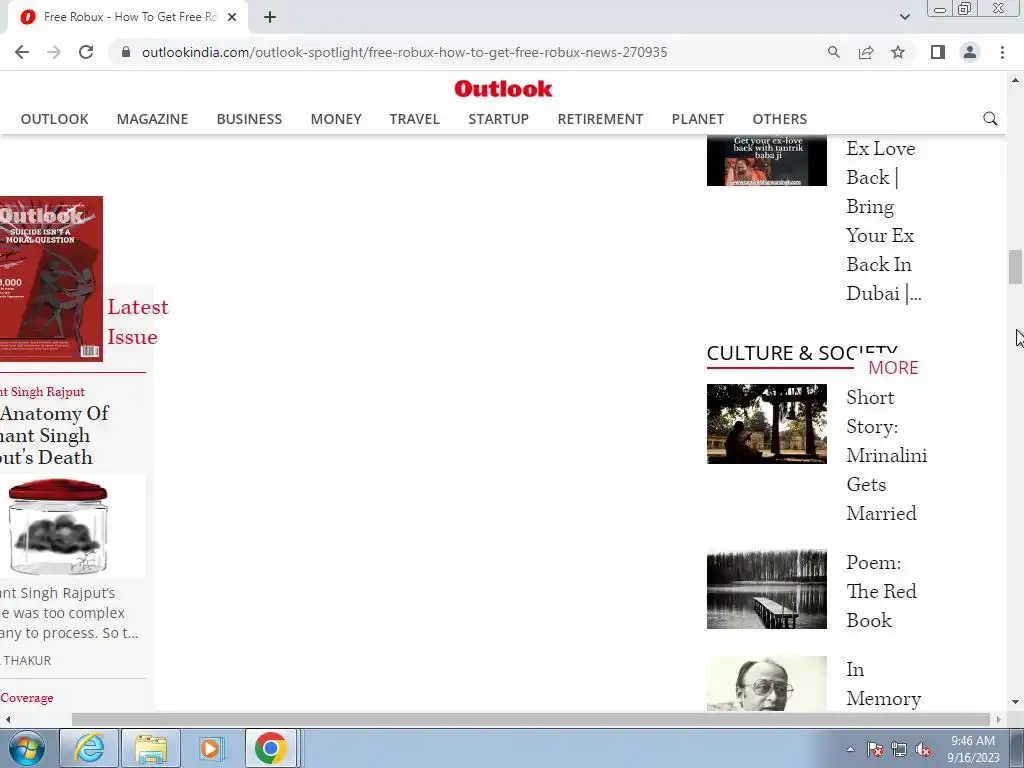The image size is (1024, 768).
Task: Read the Sushant Singh Rajput article excerpt
Action: 69,613
